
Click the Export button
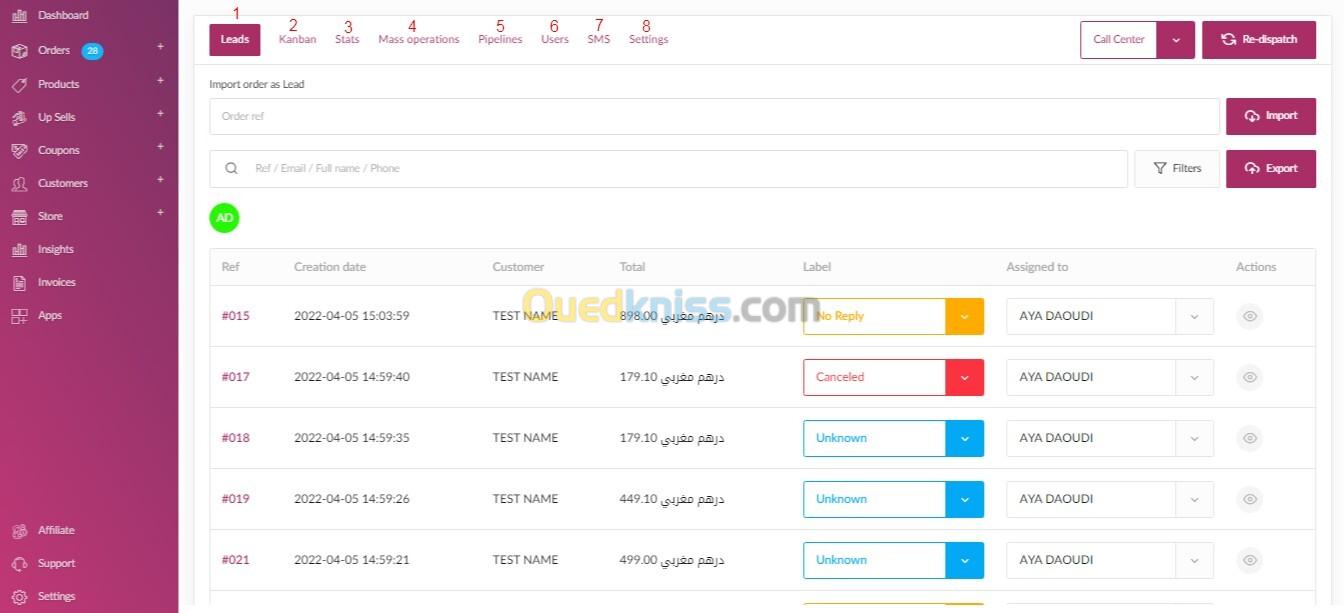point(1271,169)
